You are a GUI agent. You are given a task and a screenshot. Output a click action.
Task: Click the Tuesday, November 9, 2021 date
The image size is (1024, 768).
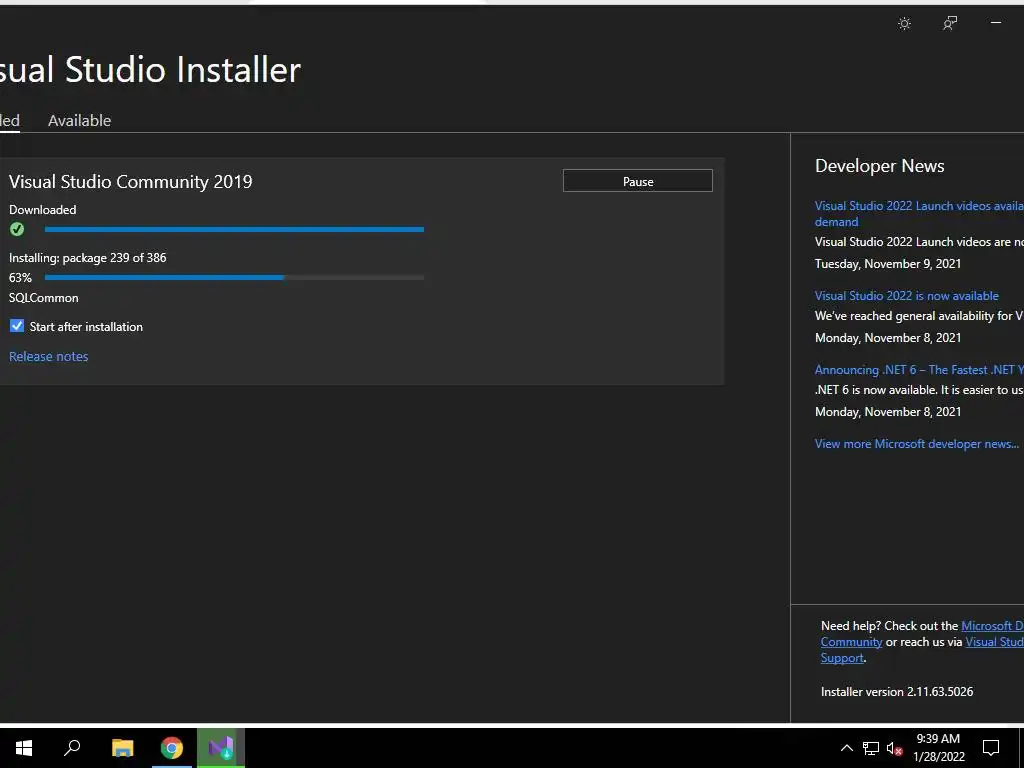click(x=888, y=264)
